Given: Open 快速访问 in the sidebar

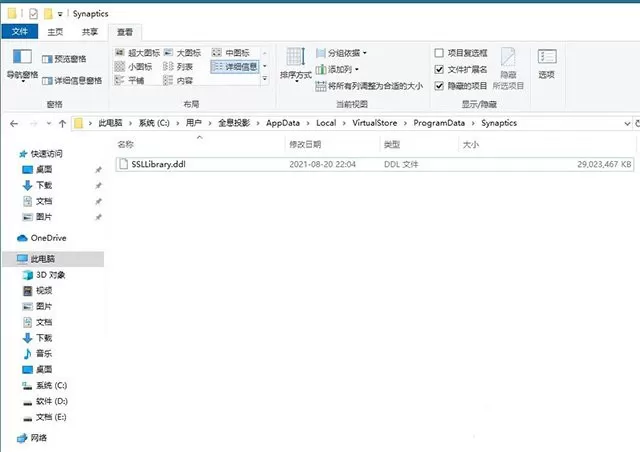Looking at the screenshot, I should (41, 154).
